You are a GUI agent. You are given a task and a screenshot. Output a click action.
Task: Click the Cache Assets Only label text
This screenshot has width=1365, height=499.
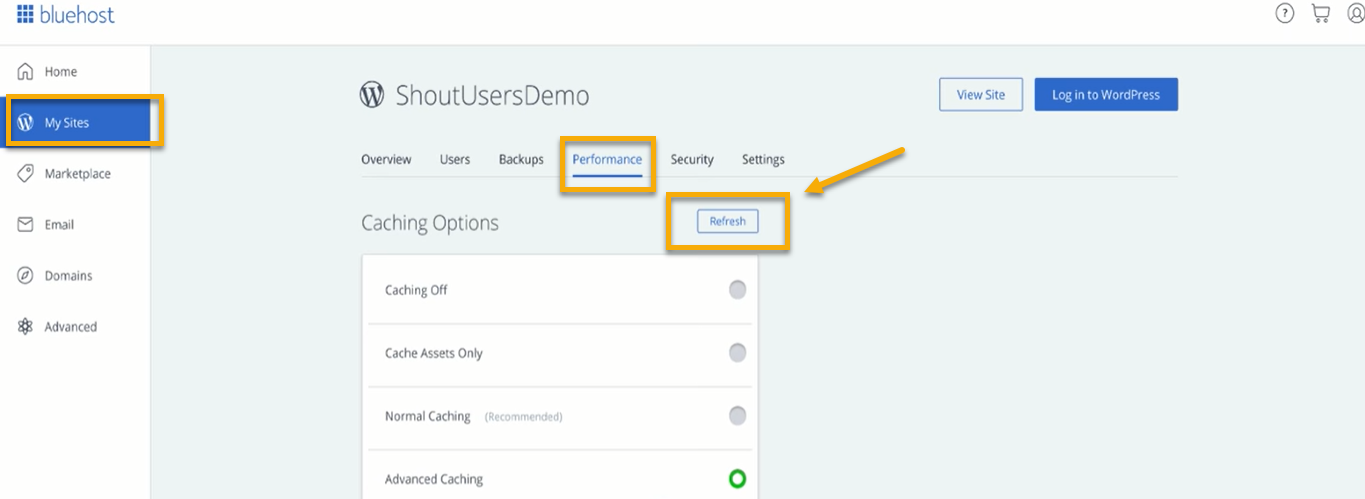click(434, 353)
